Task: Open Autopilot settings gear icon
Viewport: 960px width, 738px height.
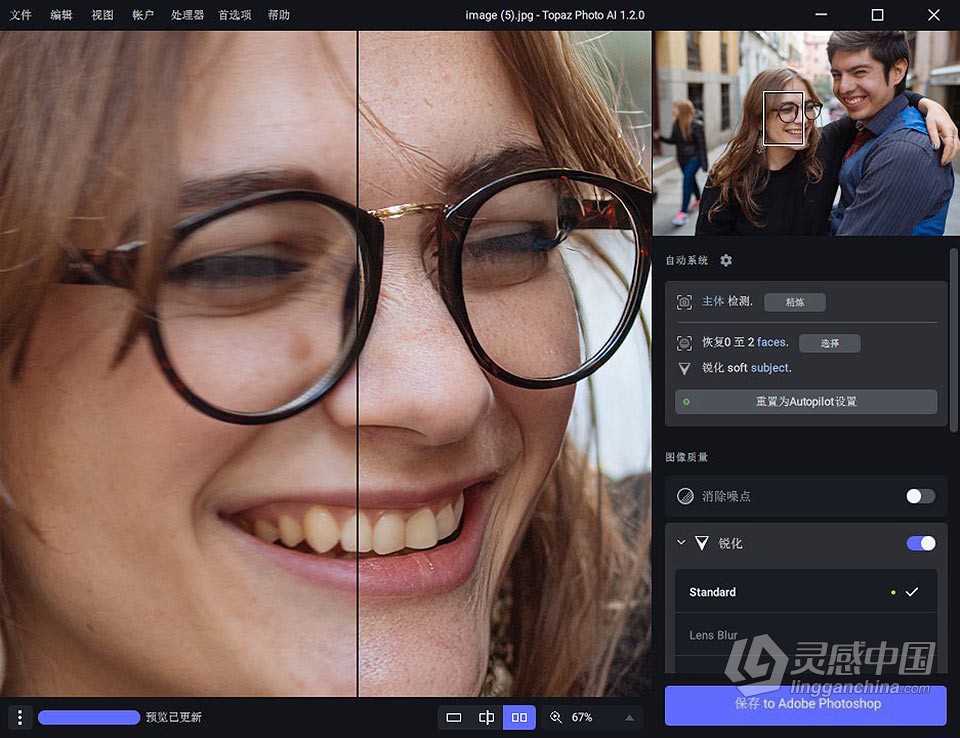Action: [726, 260]
